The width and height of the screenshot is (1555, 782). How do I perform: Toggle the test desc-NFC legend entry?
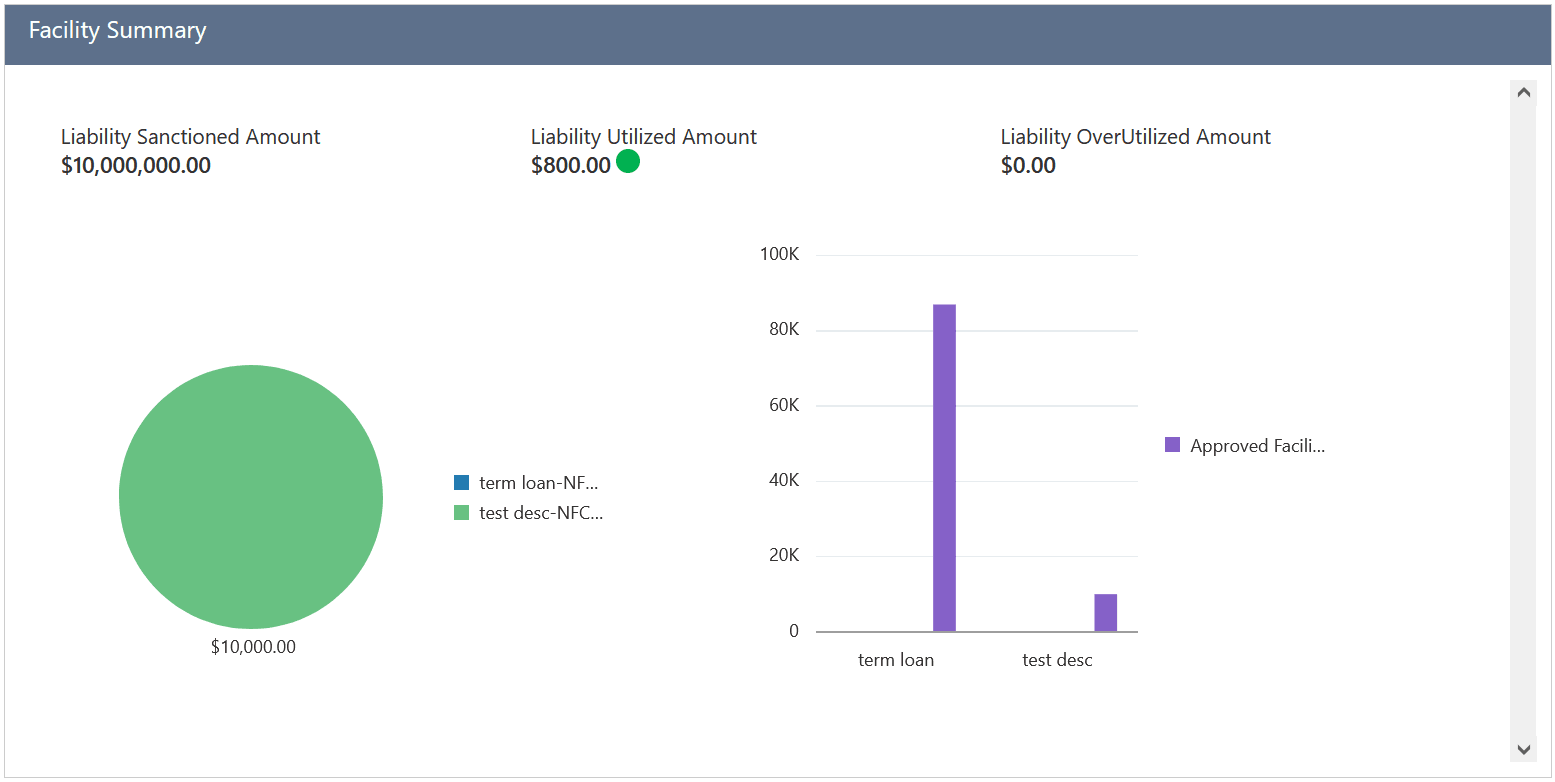[x=540, y=512]
